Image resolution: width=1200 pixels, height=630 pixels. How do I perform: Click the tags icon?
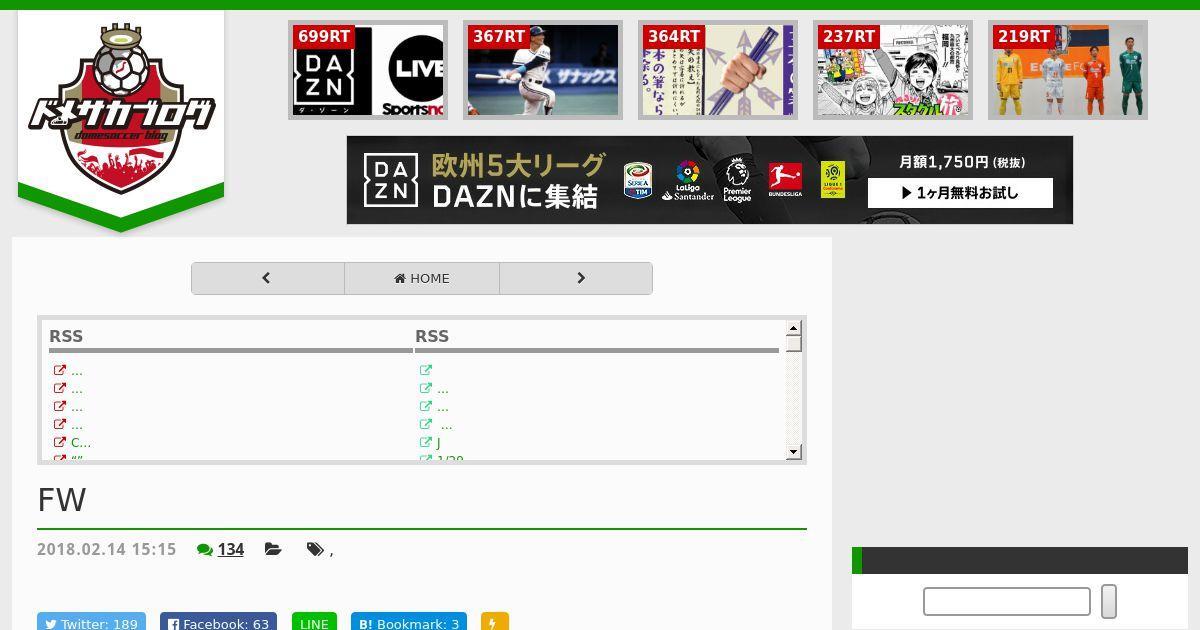pyautogui.click(x=315, y=549)
